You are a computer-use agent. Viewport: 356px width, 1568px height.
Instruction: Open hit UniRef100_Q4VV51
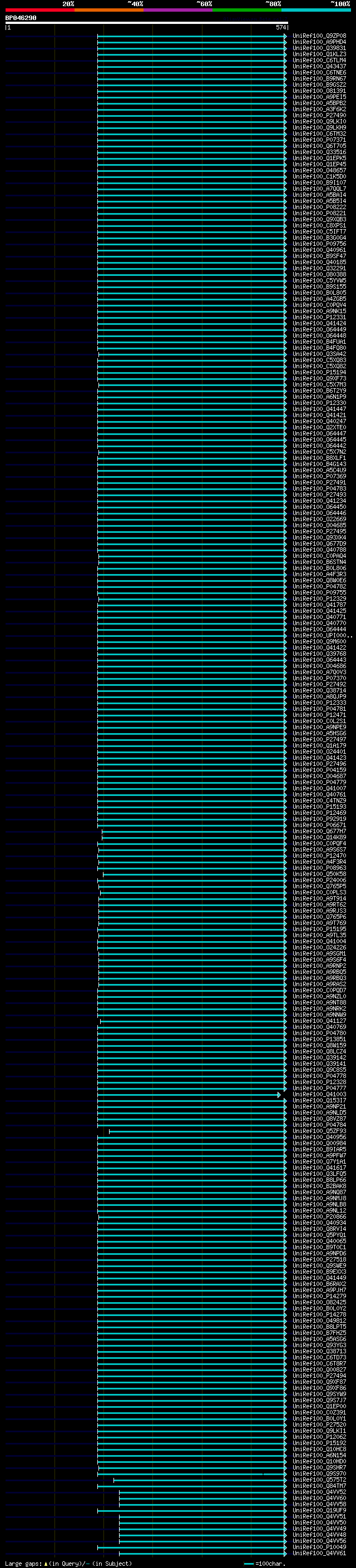319,1516
